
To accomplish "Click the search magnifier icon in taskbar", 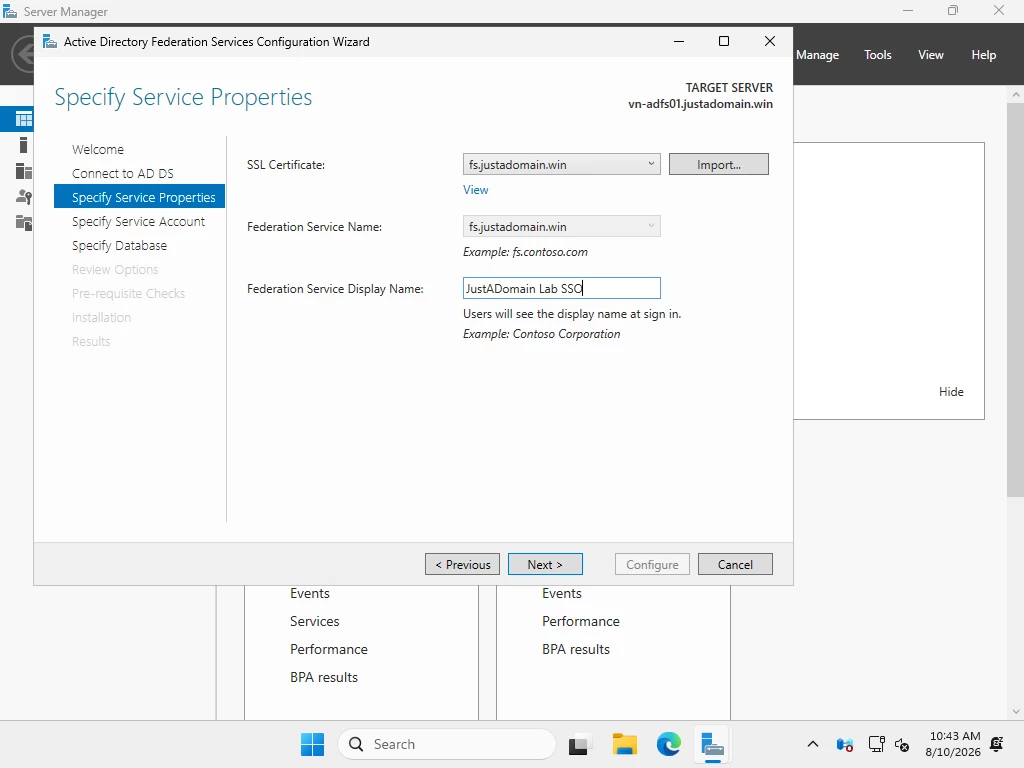I will pyautogui.click(x=356, y=744).
